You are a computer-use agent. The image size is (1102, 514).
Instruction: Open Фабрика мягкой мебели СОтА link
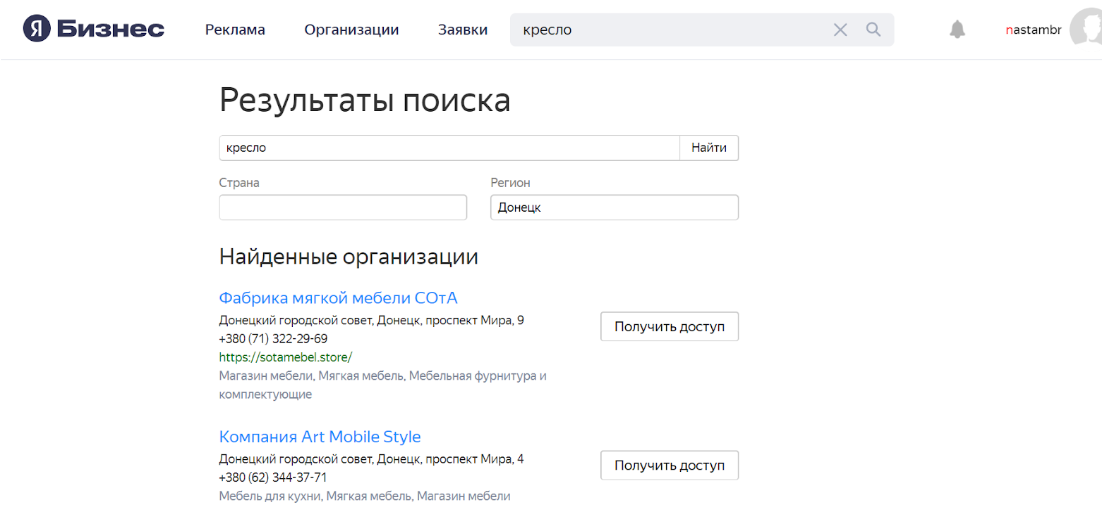[x=338, y=298]
